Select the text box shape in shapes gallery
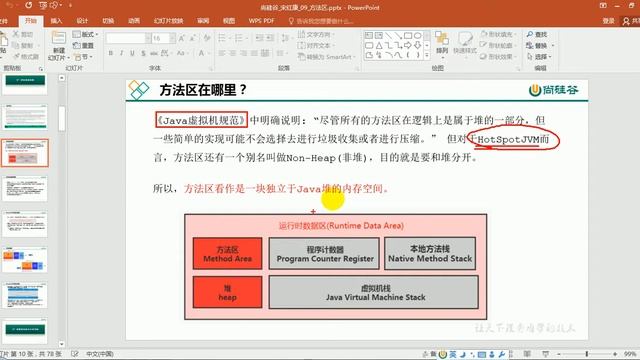This screenshot has height=360, width=640. 369,36
